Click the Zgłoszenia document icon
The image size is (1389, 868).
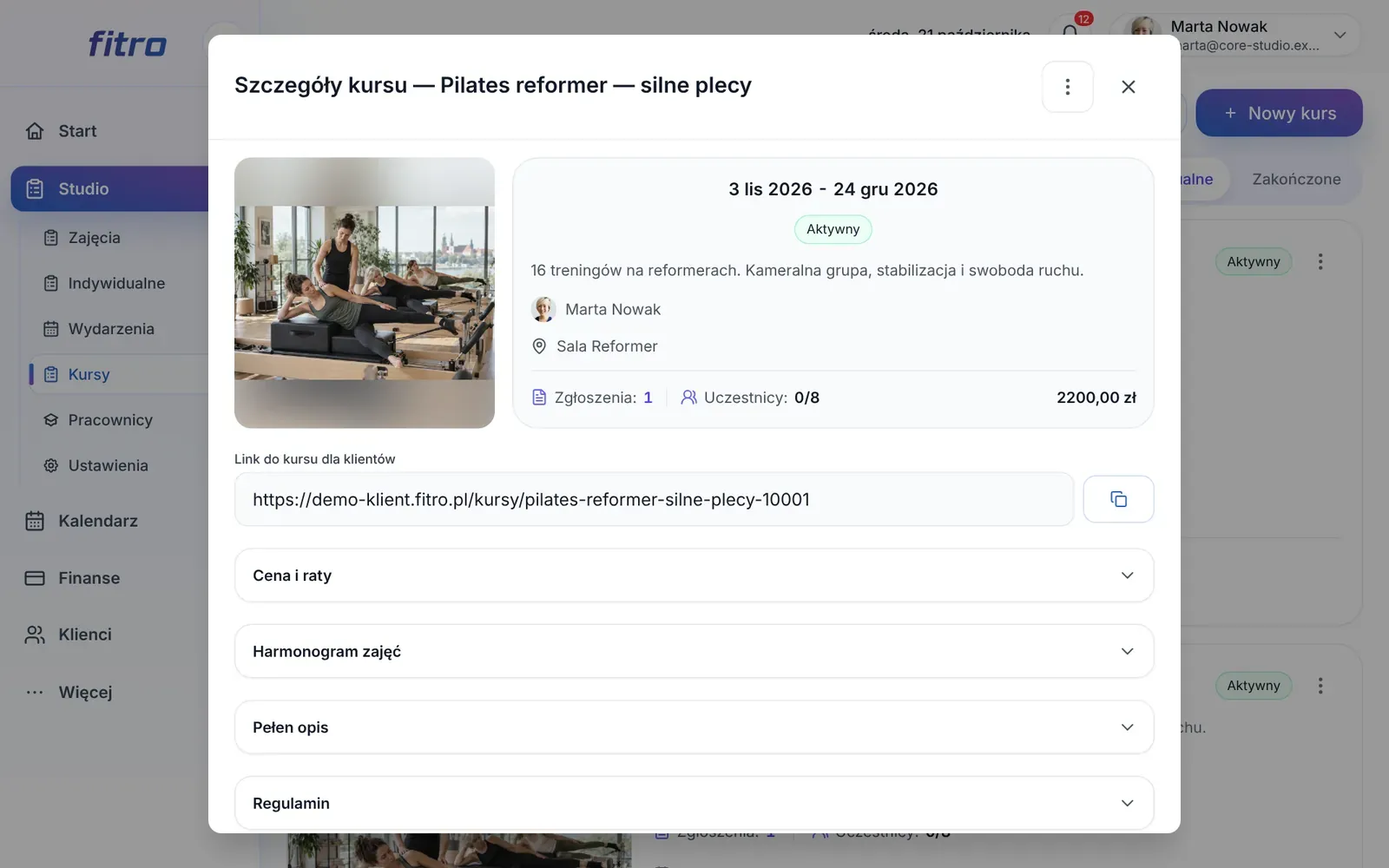(539, 398)
